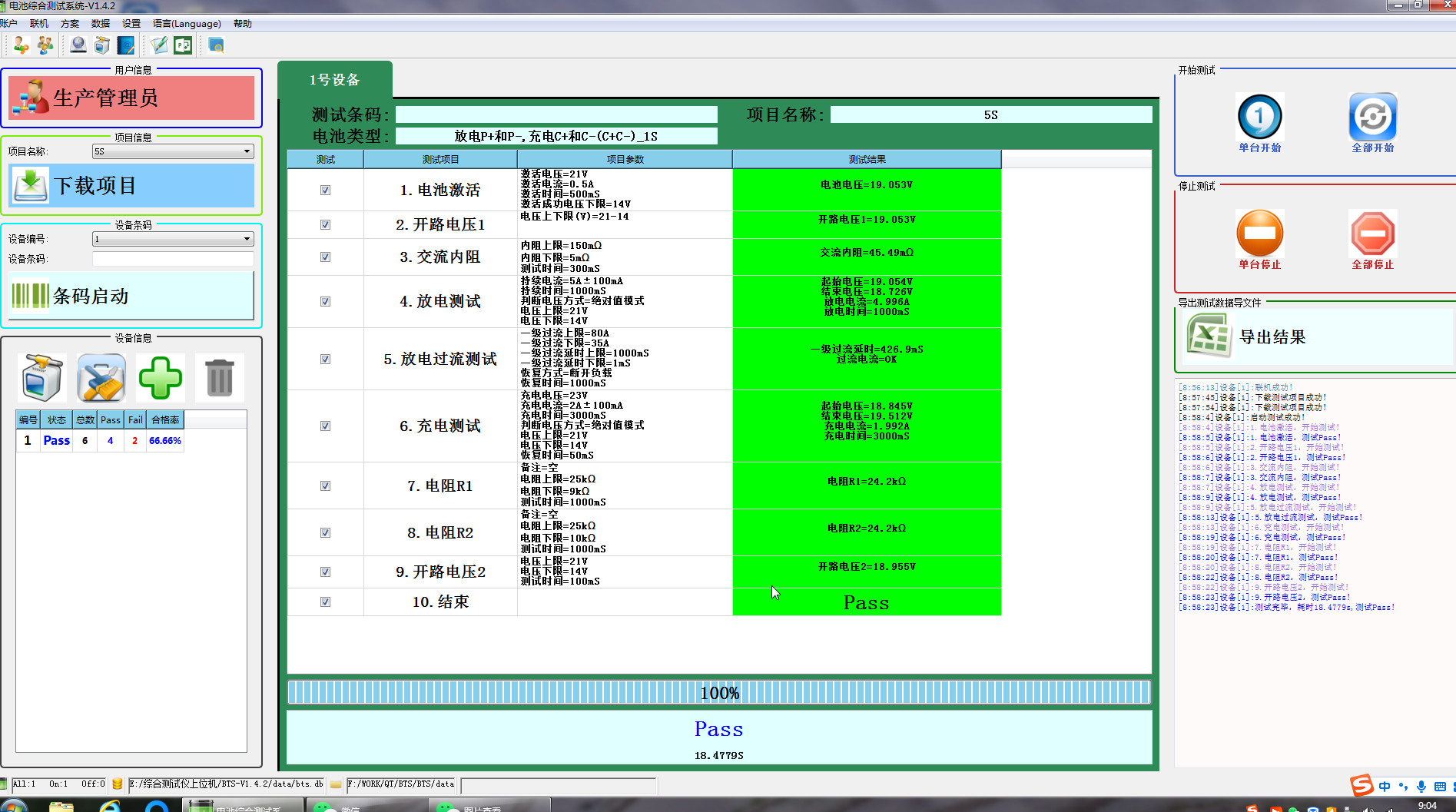Click the Excel icon beside 导出结果
This screenshot has height=812, width=1456.
tap(1209, 337)
